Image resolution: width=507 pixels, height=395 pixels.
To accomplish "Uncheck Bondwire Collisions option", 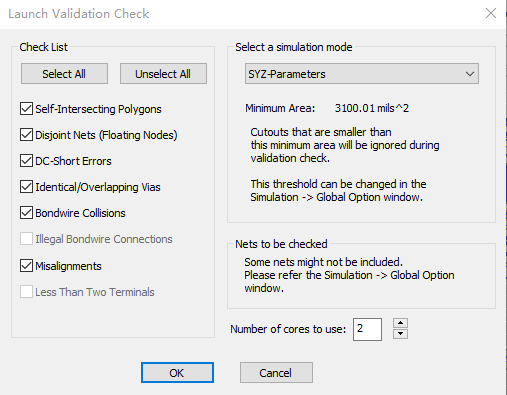I will pos(26,213).
